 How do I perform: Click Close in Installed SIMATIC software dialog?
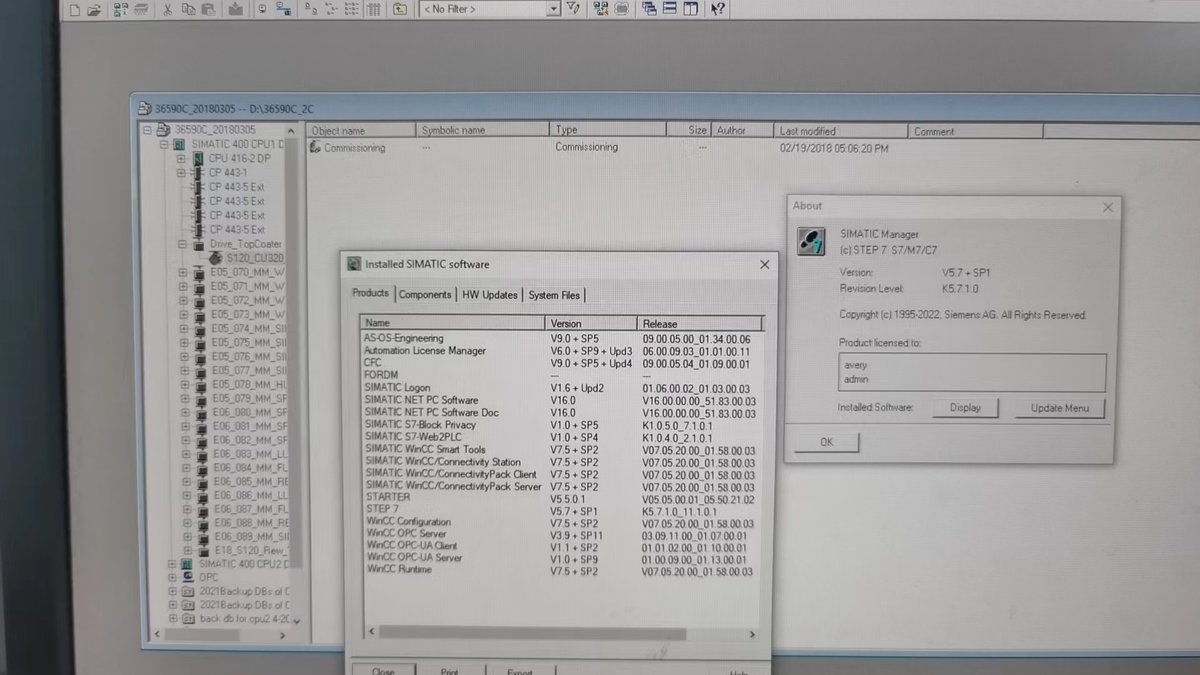pyautogui.click(x=384, y=671)
